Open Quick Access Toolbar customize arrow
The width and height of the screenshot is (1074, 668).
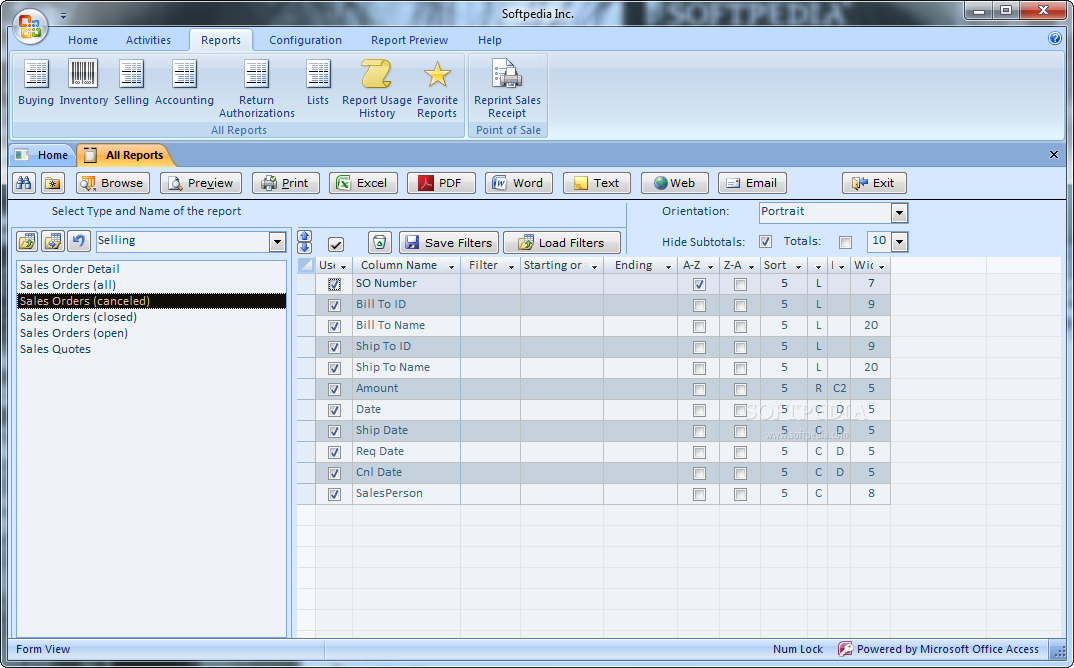63,15
